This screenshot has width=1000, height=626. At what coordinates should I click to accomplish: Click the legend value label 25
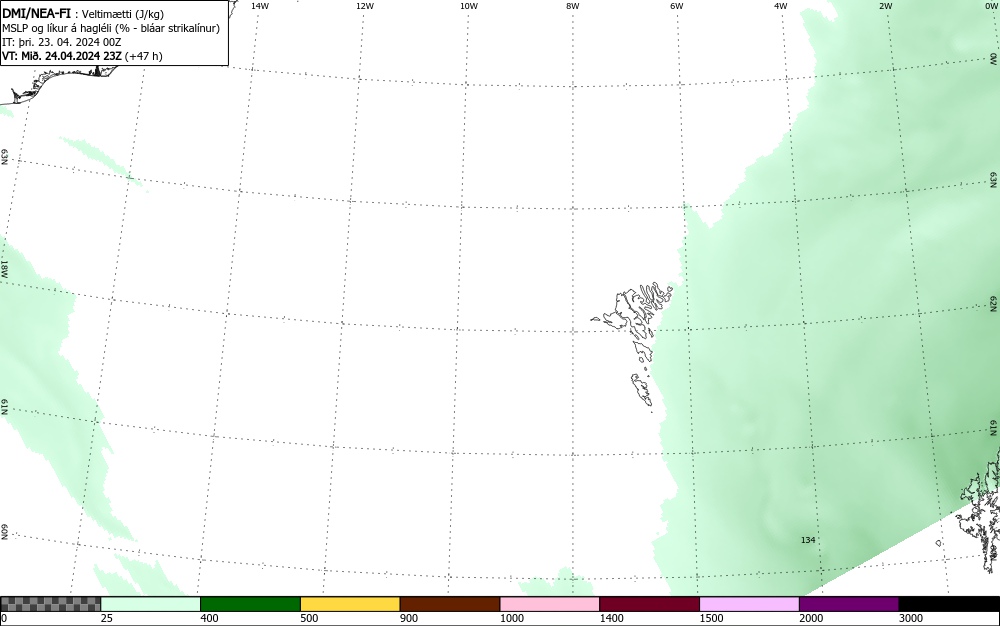pos(107,618)
